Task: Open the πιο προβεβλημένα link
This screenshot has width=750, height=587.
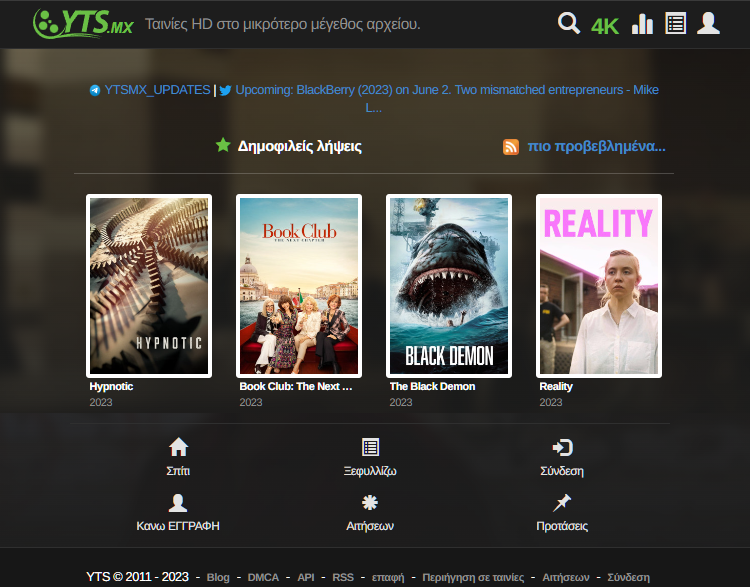Action: 596,146
